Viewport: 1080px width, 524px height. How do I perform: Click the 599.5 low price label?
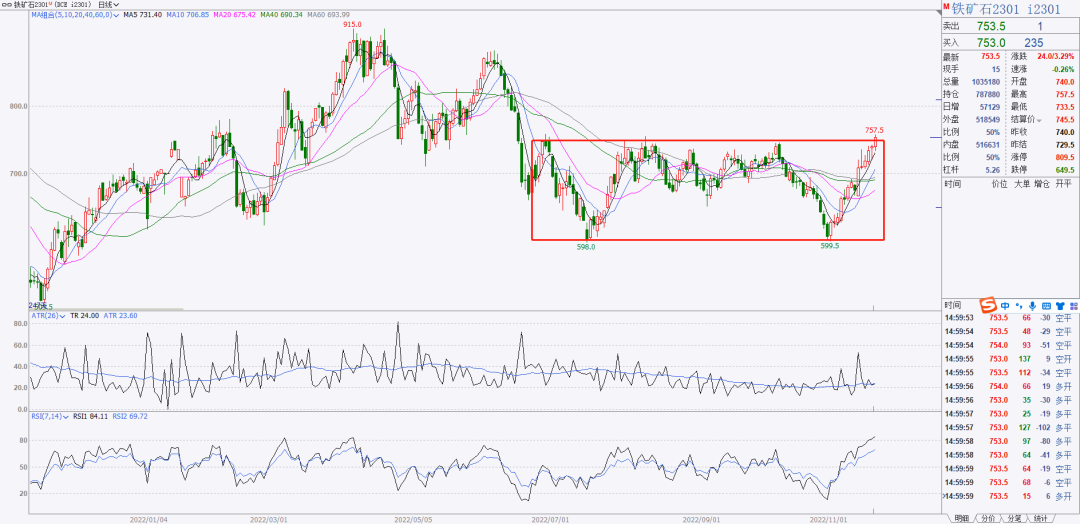tap(830, 245)
